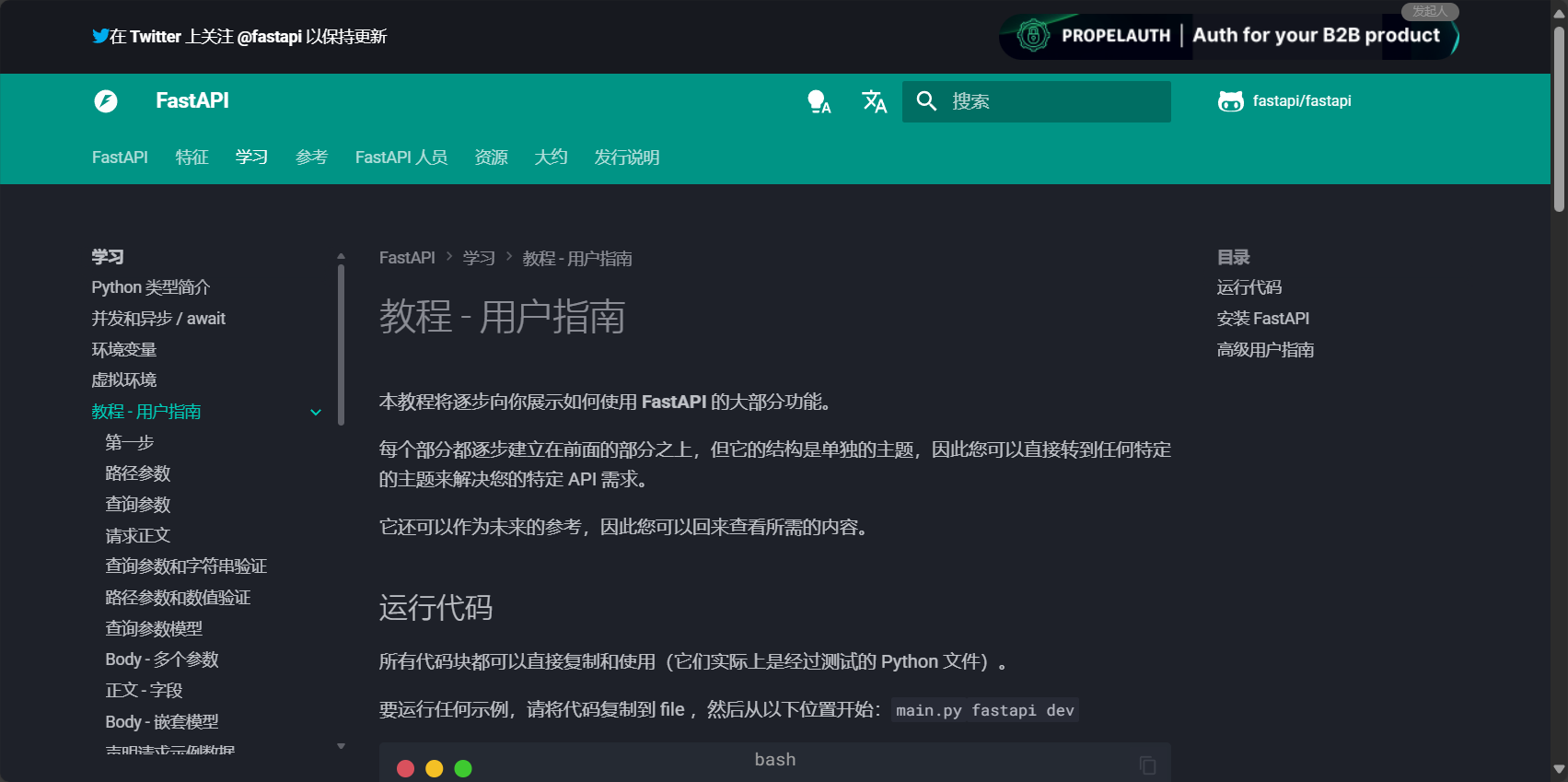Click the search magnifier icon

click(x=926, y=101)
